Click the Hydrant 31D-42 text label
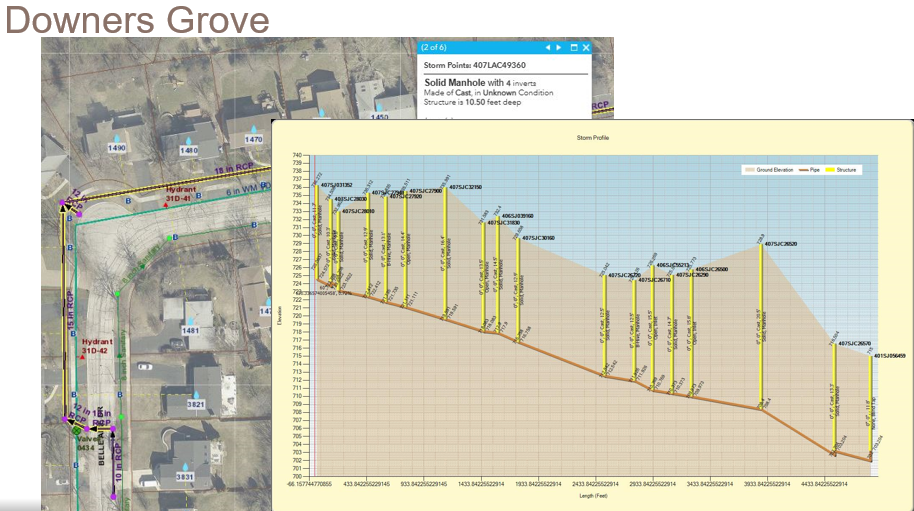The image size is (914, 511). click(x=97, y=346)
